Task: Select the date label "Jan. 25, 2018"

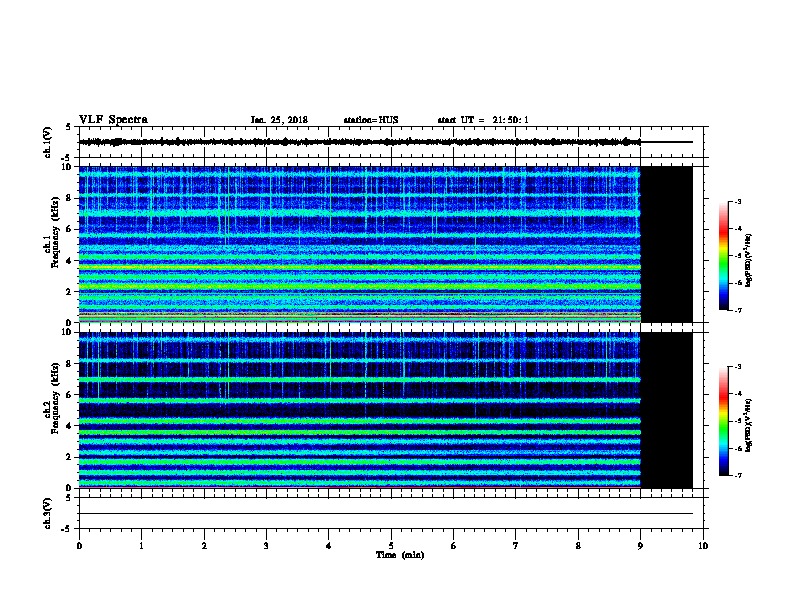Action: 279,120
